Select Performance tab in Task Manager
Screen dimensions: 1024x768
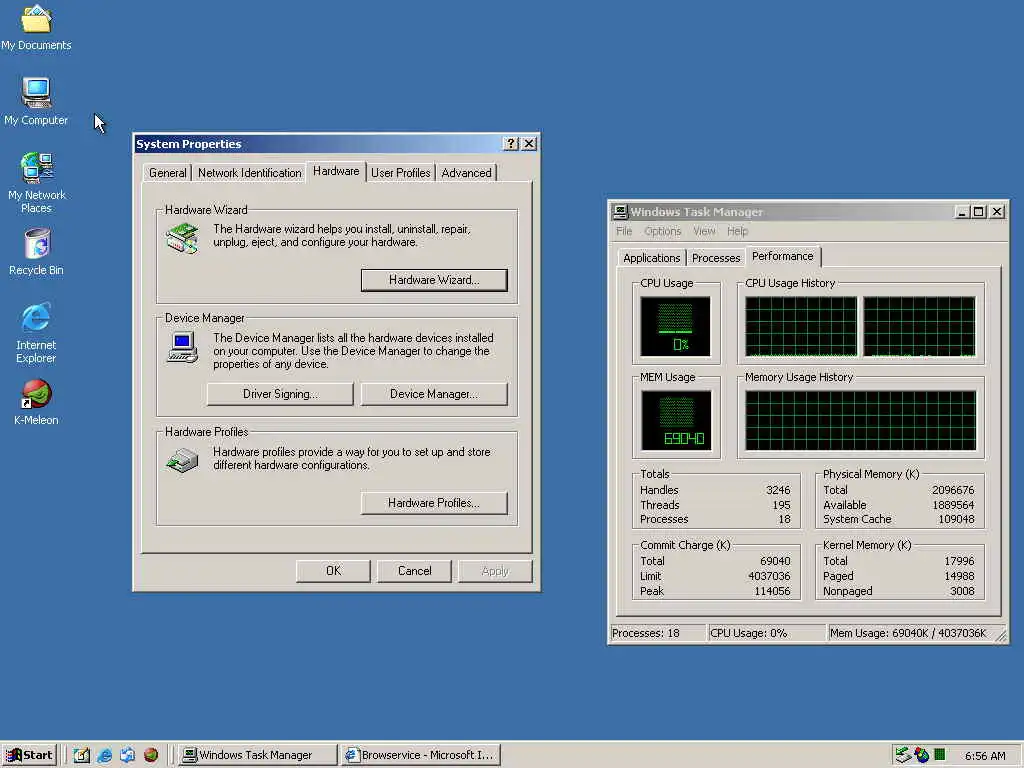[782, 256]
